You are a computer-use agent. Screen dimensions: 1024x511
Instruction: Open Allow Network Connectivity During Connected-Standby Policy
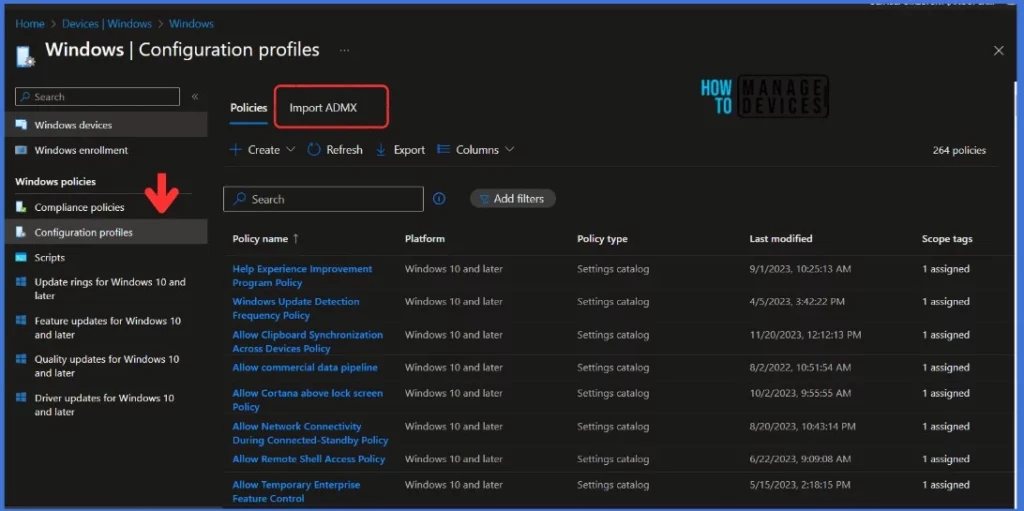click(310, 433)
